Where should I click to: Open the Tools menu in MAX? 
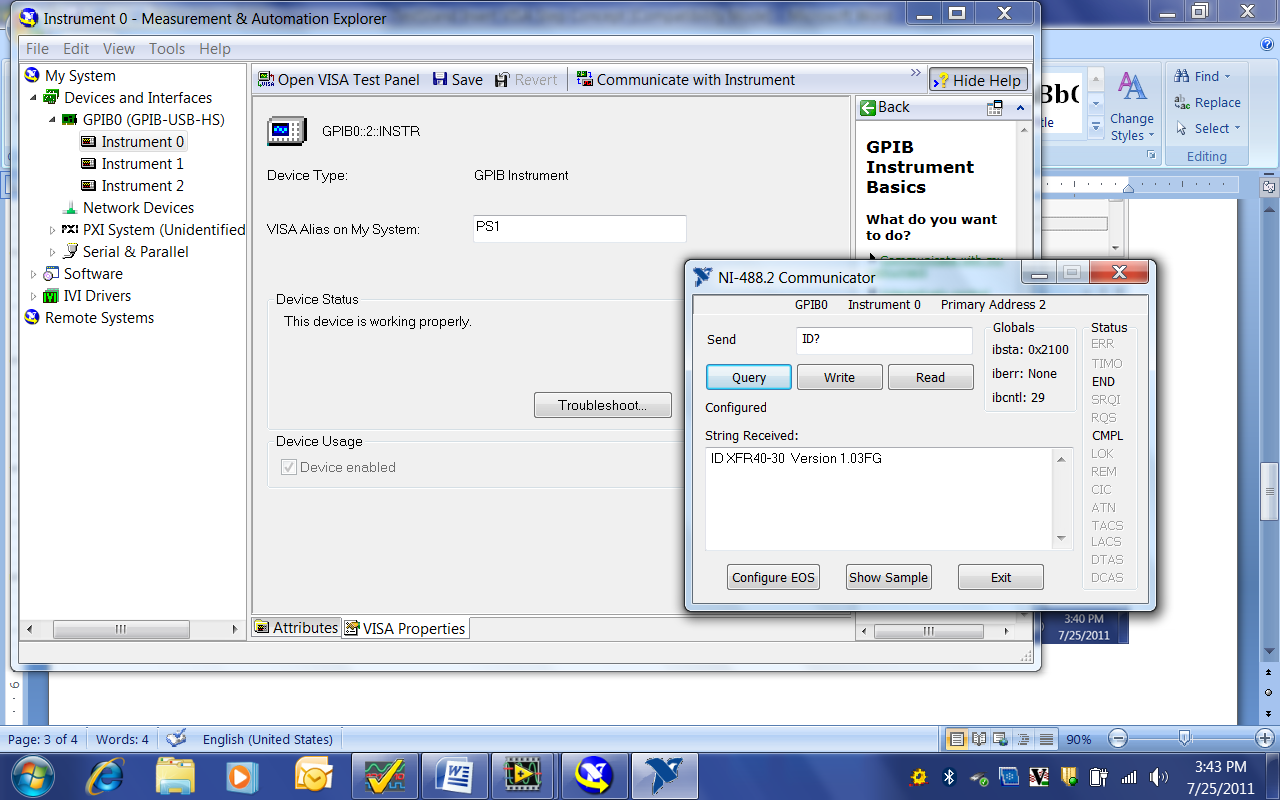(x=167, y=49)
